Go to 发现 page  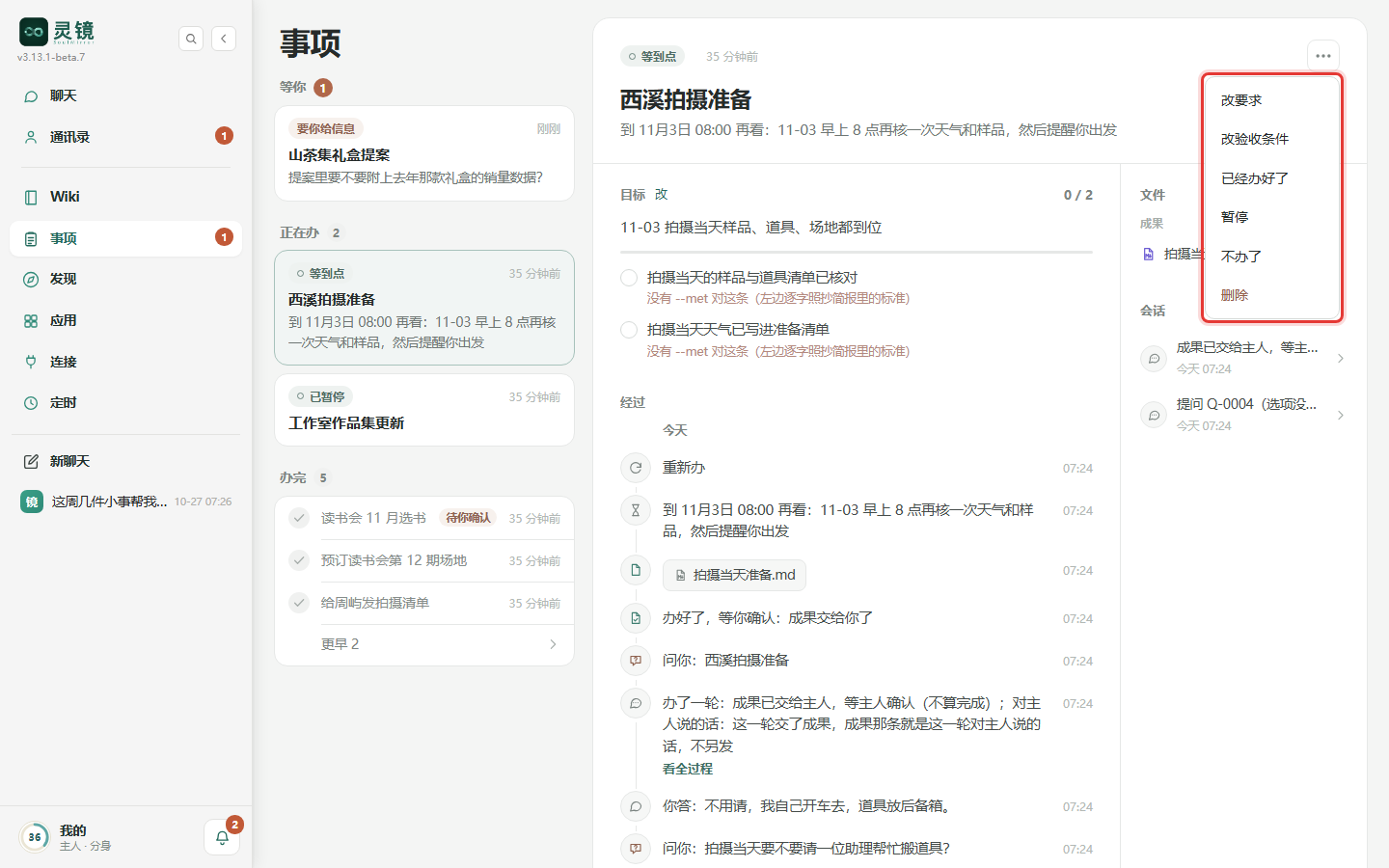[x=125, y=279]
